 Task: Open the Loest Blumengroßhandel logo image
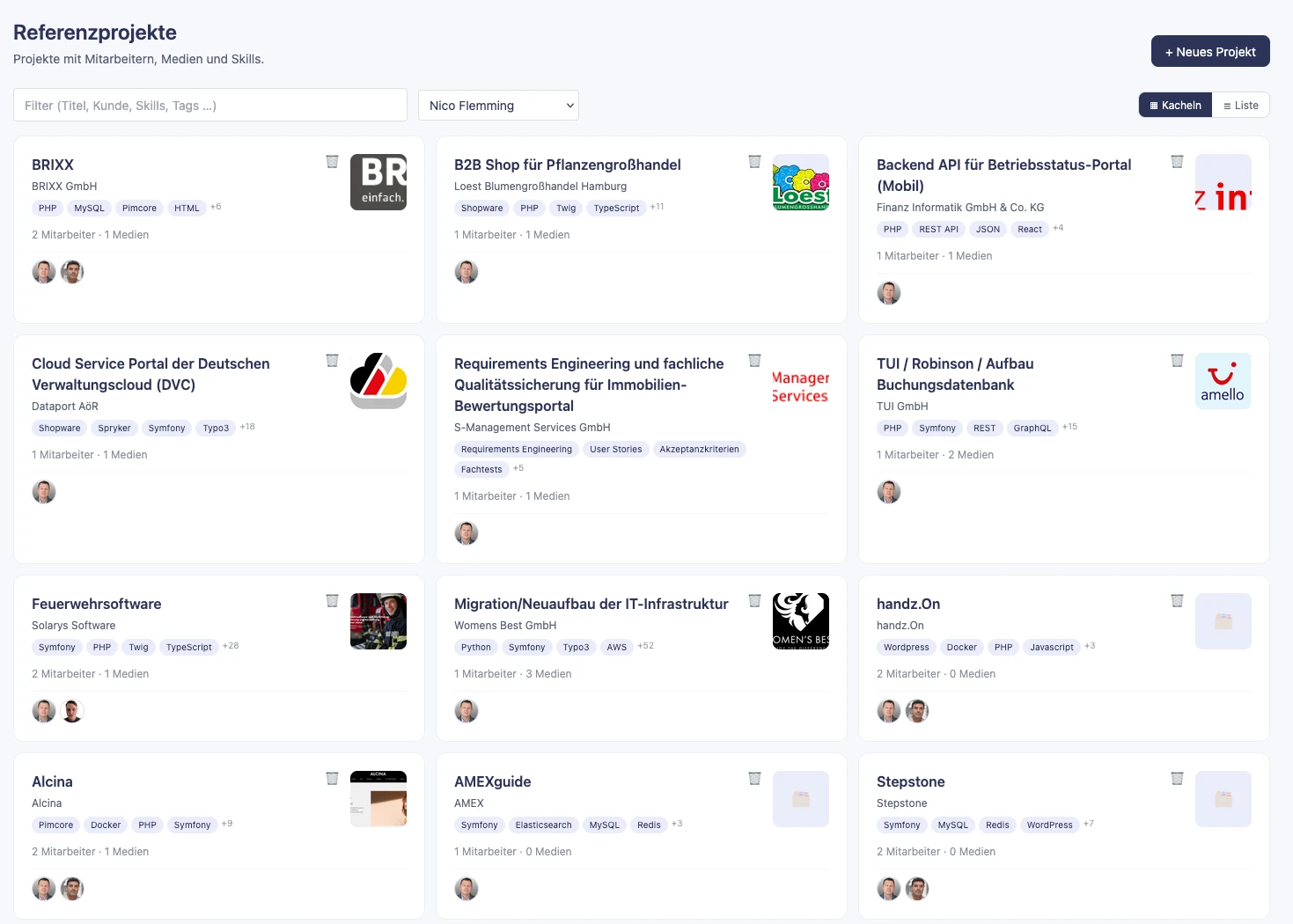(801, 182)
